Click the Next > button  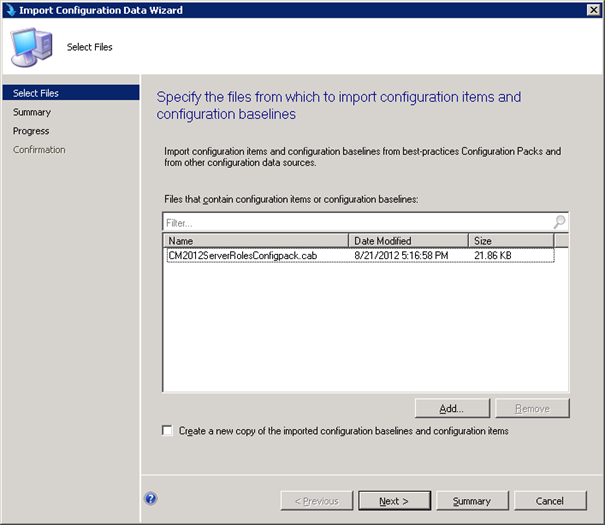(394, 501)
